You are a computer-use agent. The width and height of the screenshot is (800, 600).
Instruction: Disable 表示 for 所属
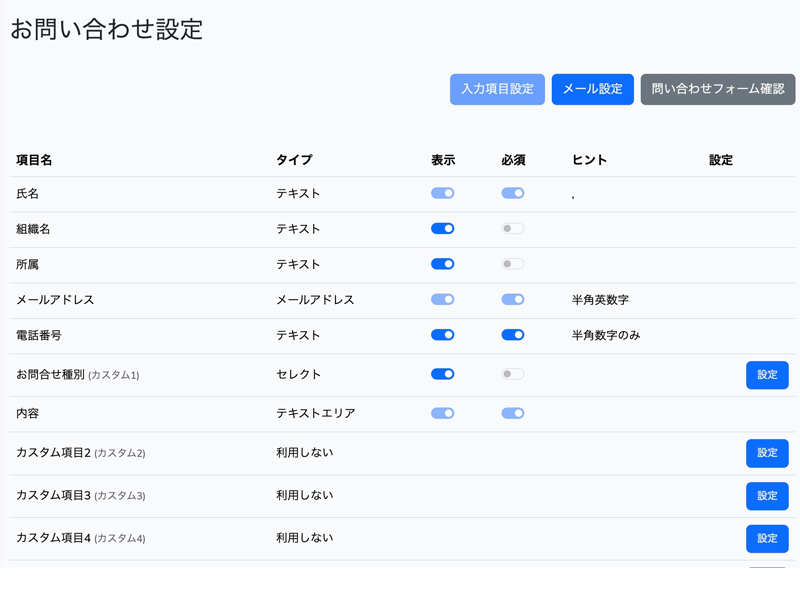pyautogui.click(x=442, y=264)
